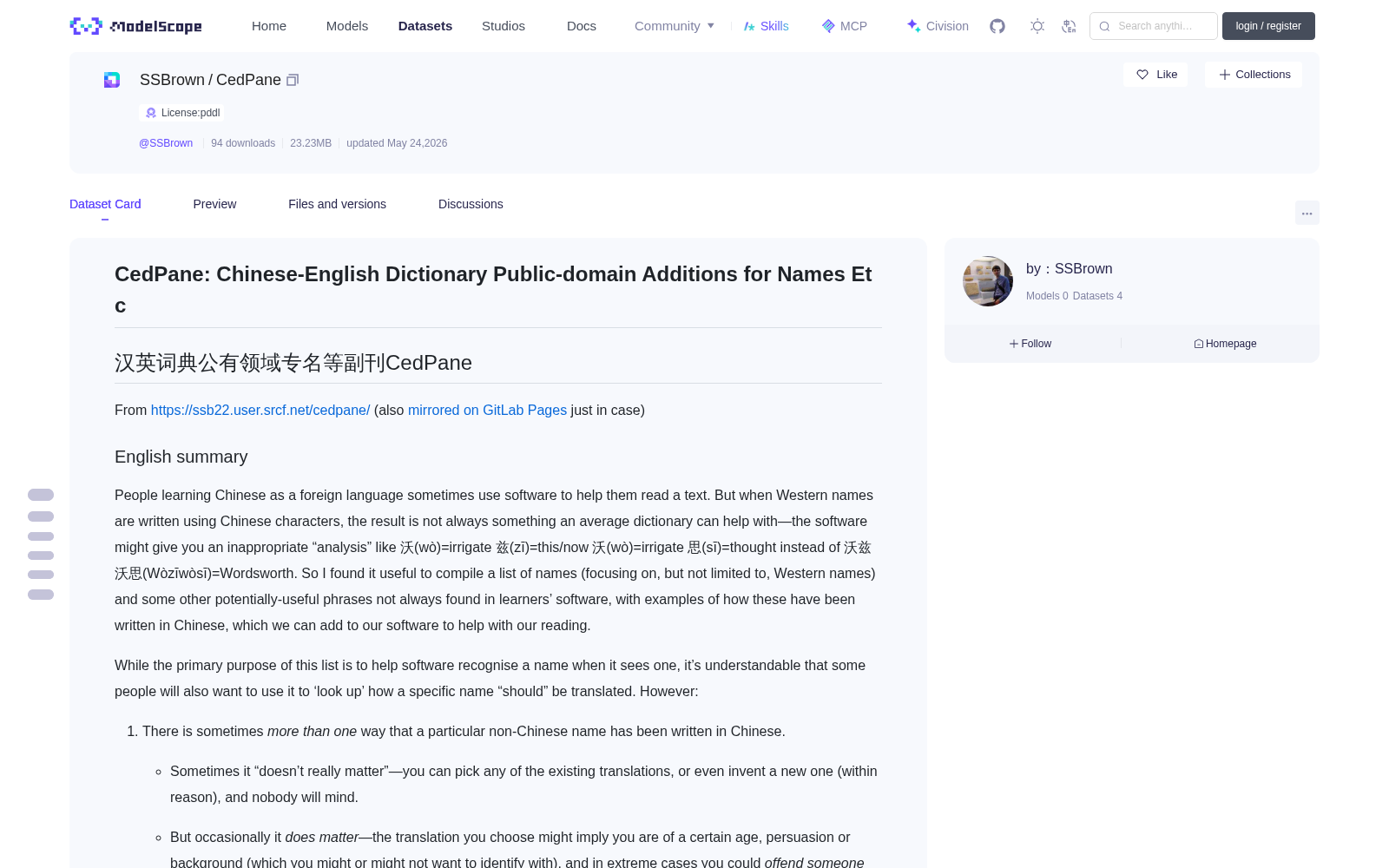
Task: Open the Discussions tab
Action: 471,204
